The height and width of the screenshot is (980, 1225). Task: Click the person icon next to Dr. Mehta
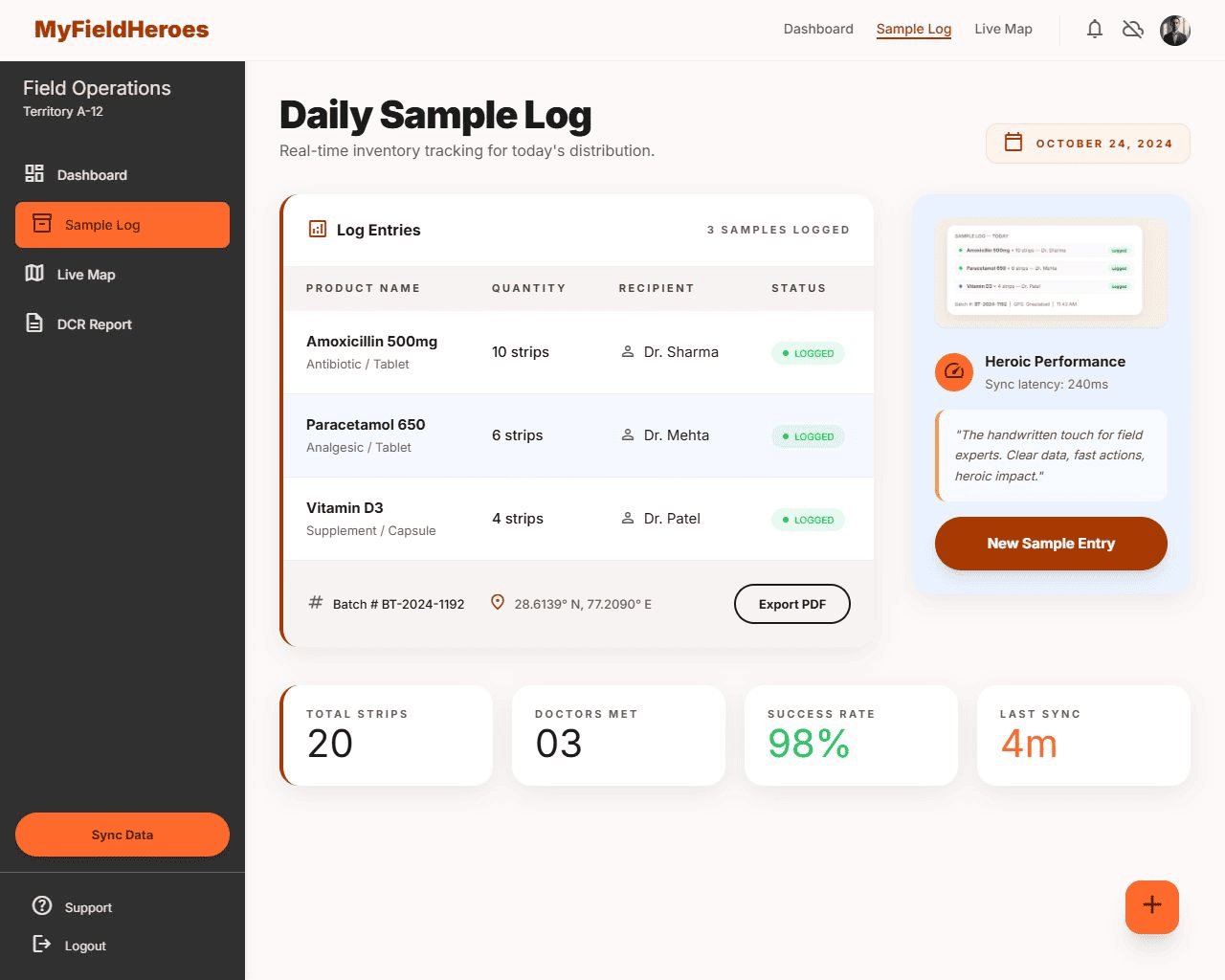(628, 435)
